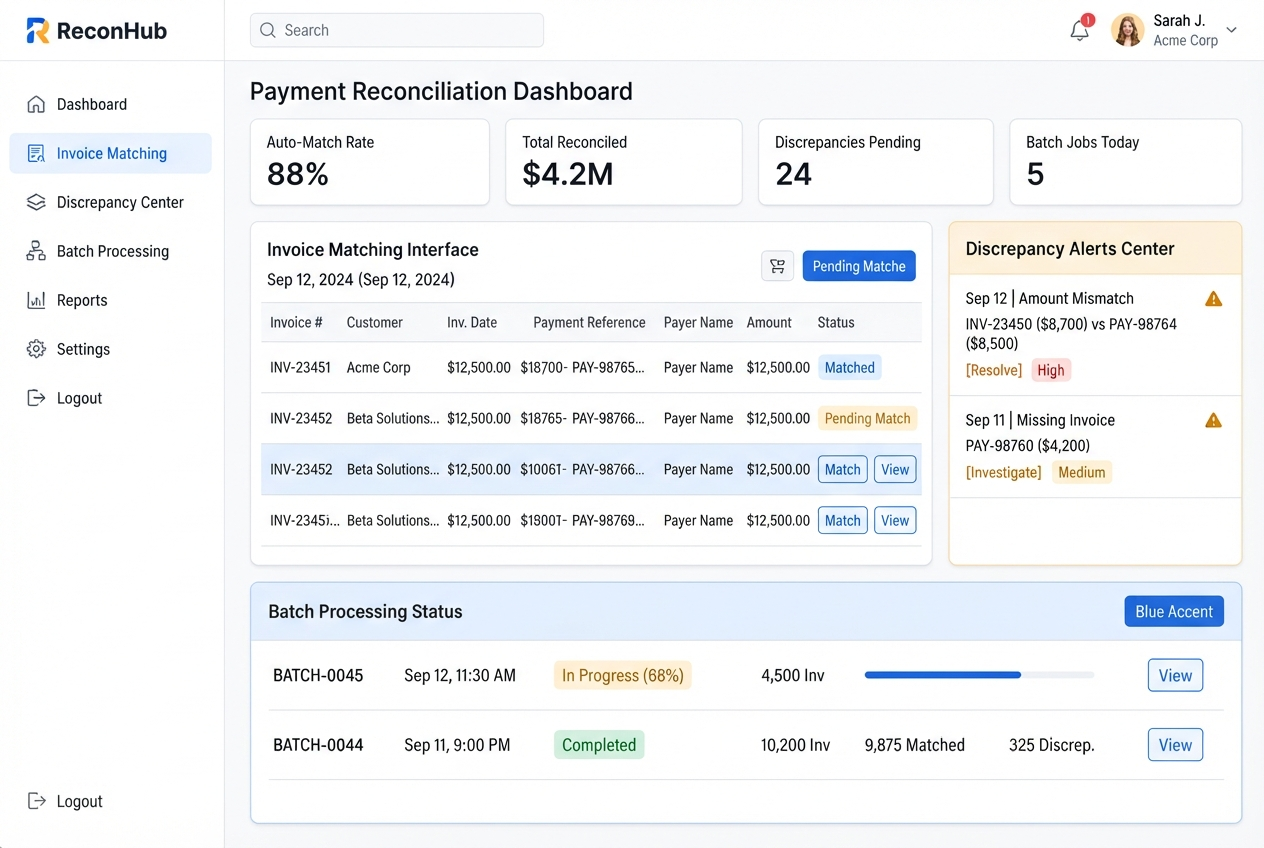The width and height of the screenshot is (1264, 848).
Task: Click the cart icon beside Pending Matche
Action: [778, 266]
